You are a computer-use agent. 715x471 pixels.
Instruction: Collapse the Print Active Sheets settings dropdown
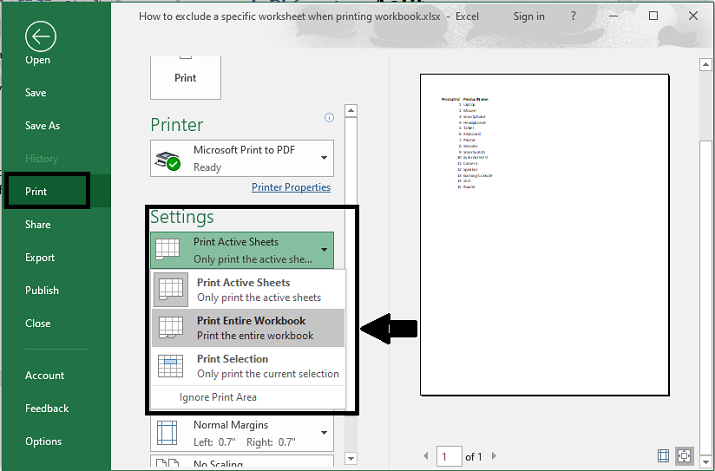324,249
